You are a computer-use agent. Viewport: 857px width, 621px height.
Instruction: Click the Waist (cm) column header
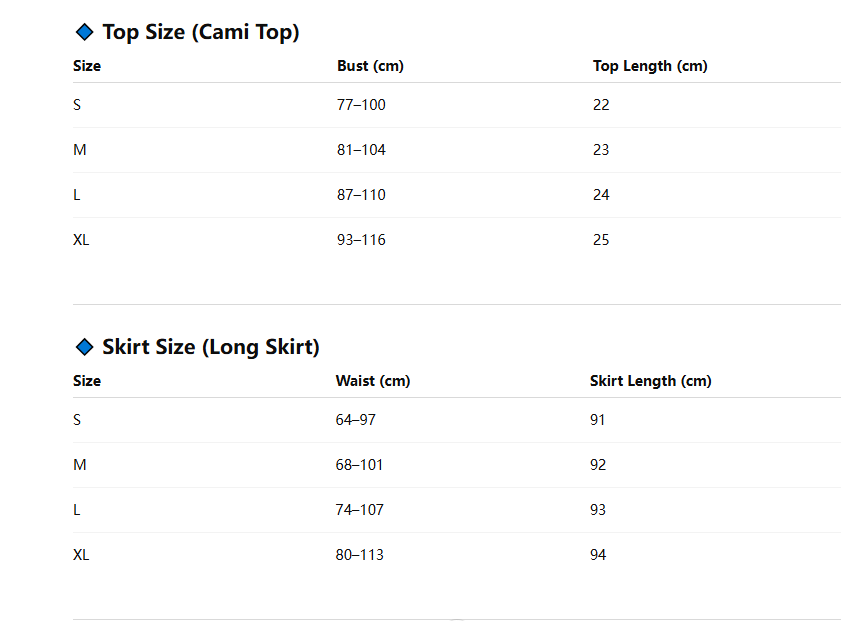coord(373,380)
